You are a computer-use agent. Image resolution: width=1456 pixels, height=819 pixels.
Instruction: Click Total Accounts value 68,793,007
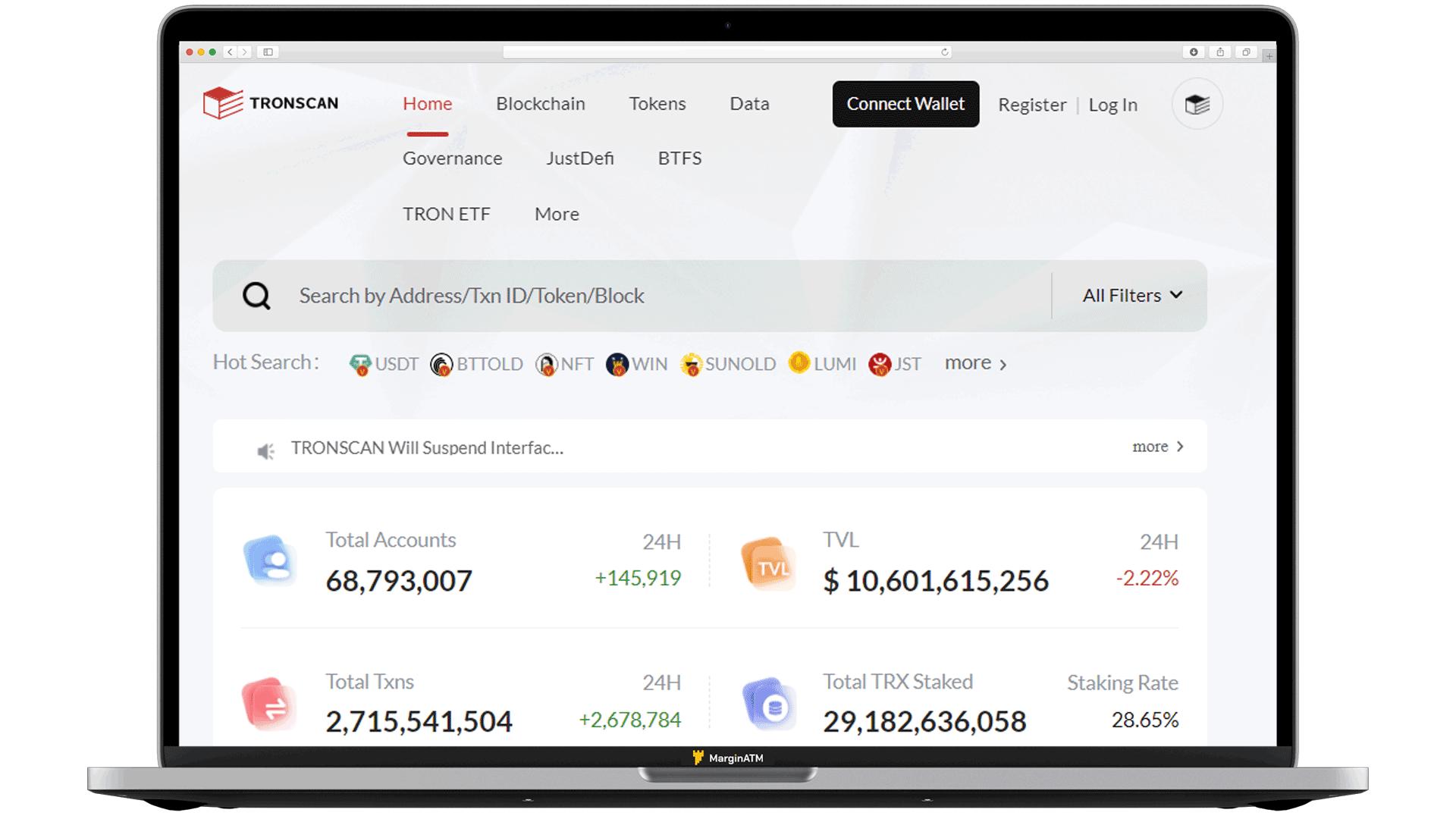coord(399,581)
